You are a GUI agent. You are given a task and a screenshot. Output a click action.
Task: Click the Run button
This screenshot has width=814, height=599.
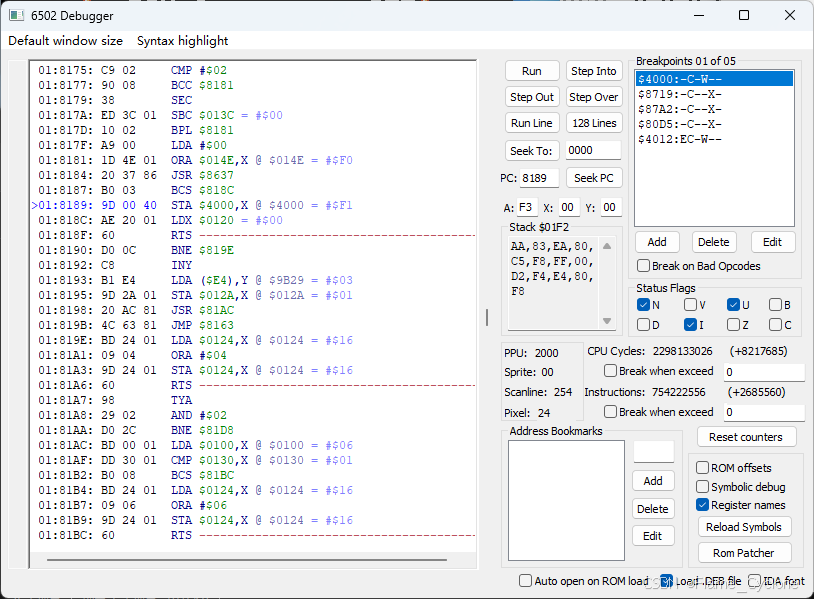pos(532,71)
